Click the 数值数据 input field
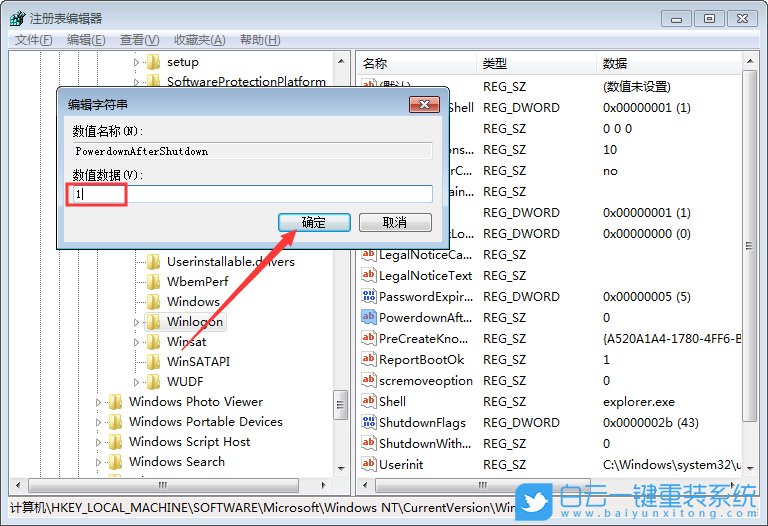The image size is (768, 526). pyautogui.click(x=252, y=194)
